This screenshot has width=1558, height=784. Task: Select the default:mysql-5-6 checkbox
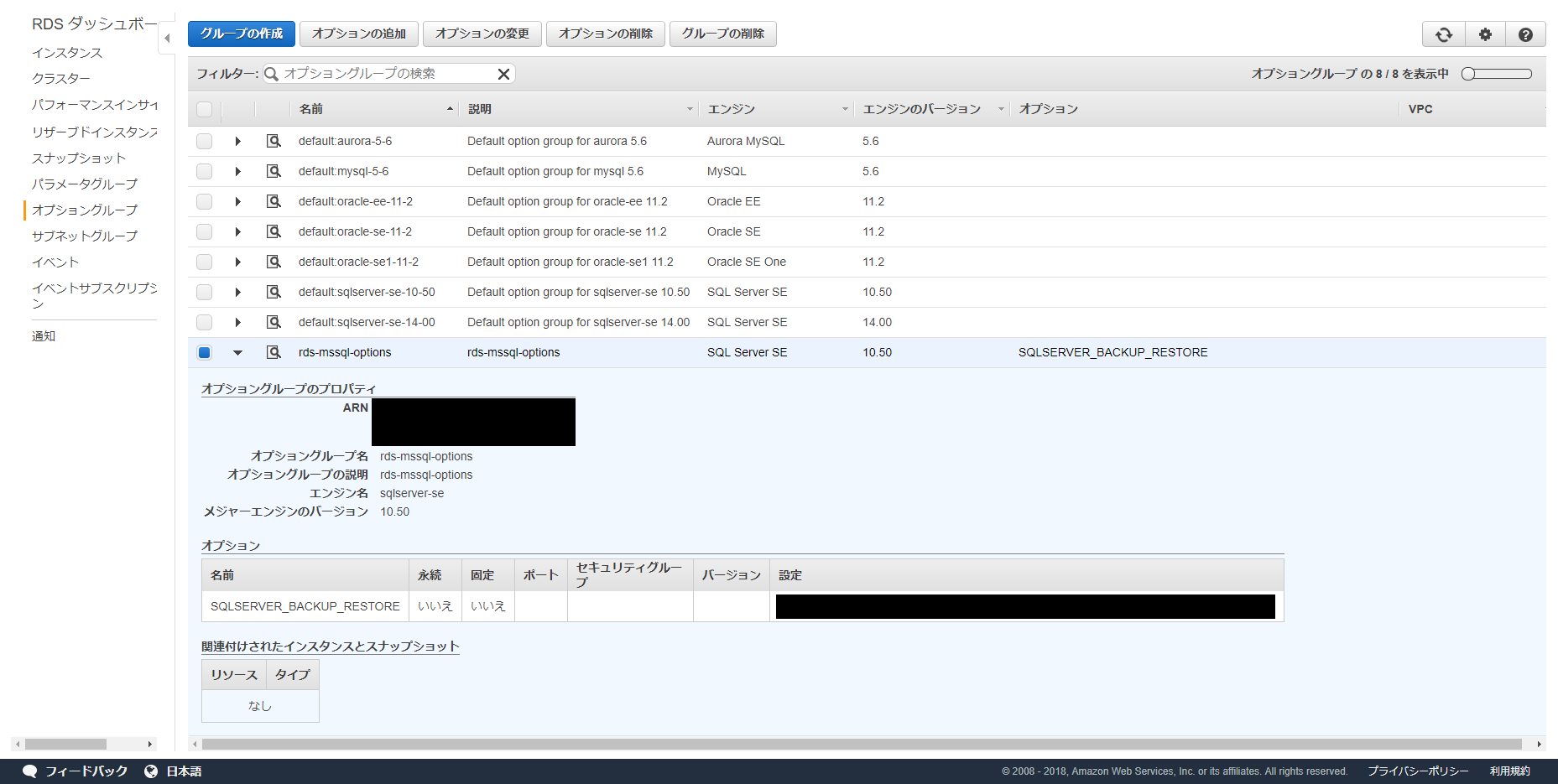(x=204, y=171)
